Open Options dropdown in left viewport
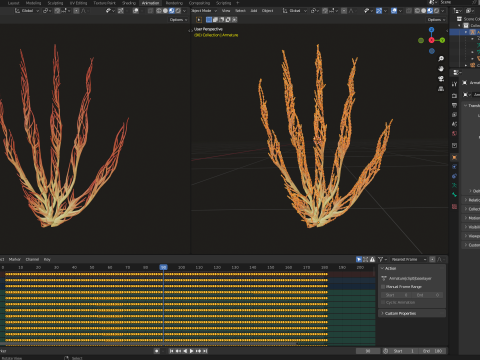The height and width of the screenshot is (360, 480). (178, 20)
